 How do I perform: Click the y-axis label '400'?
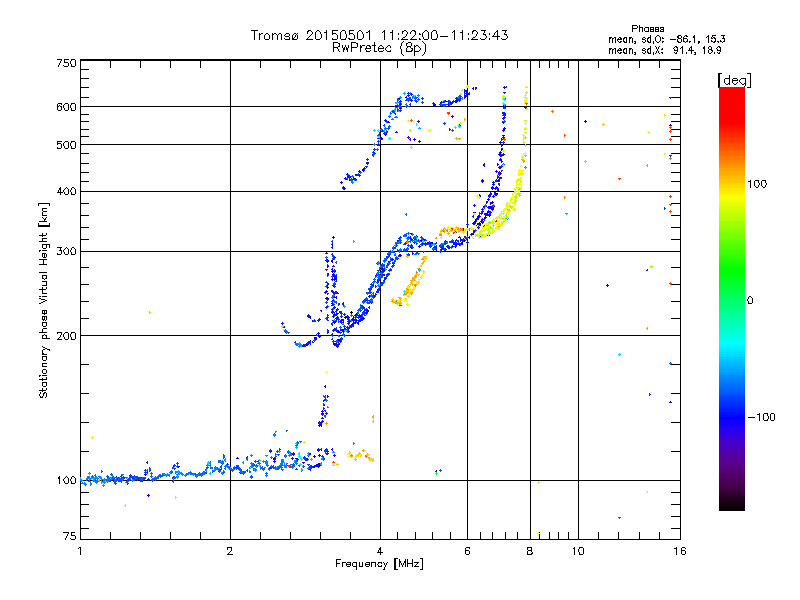(x=66, y=191)
